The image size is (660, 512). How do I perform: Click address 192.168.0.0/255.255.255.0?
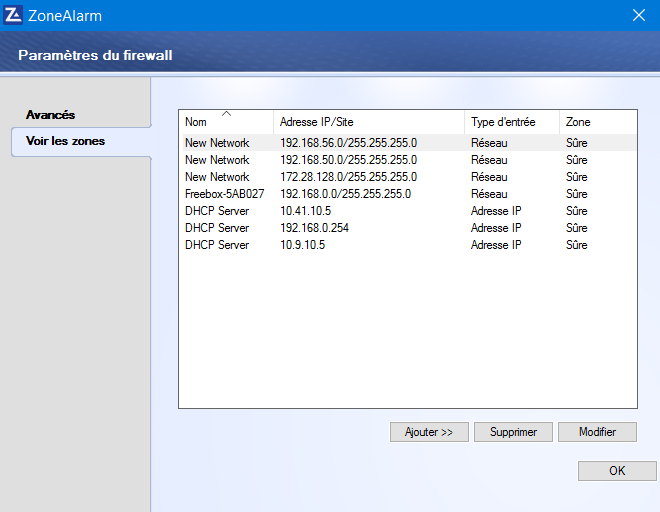coord(346,194)
